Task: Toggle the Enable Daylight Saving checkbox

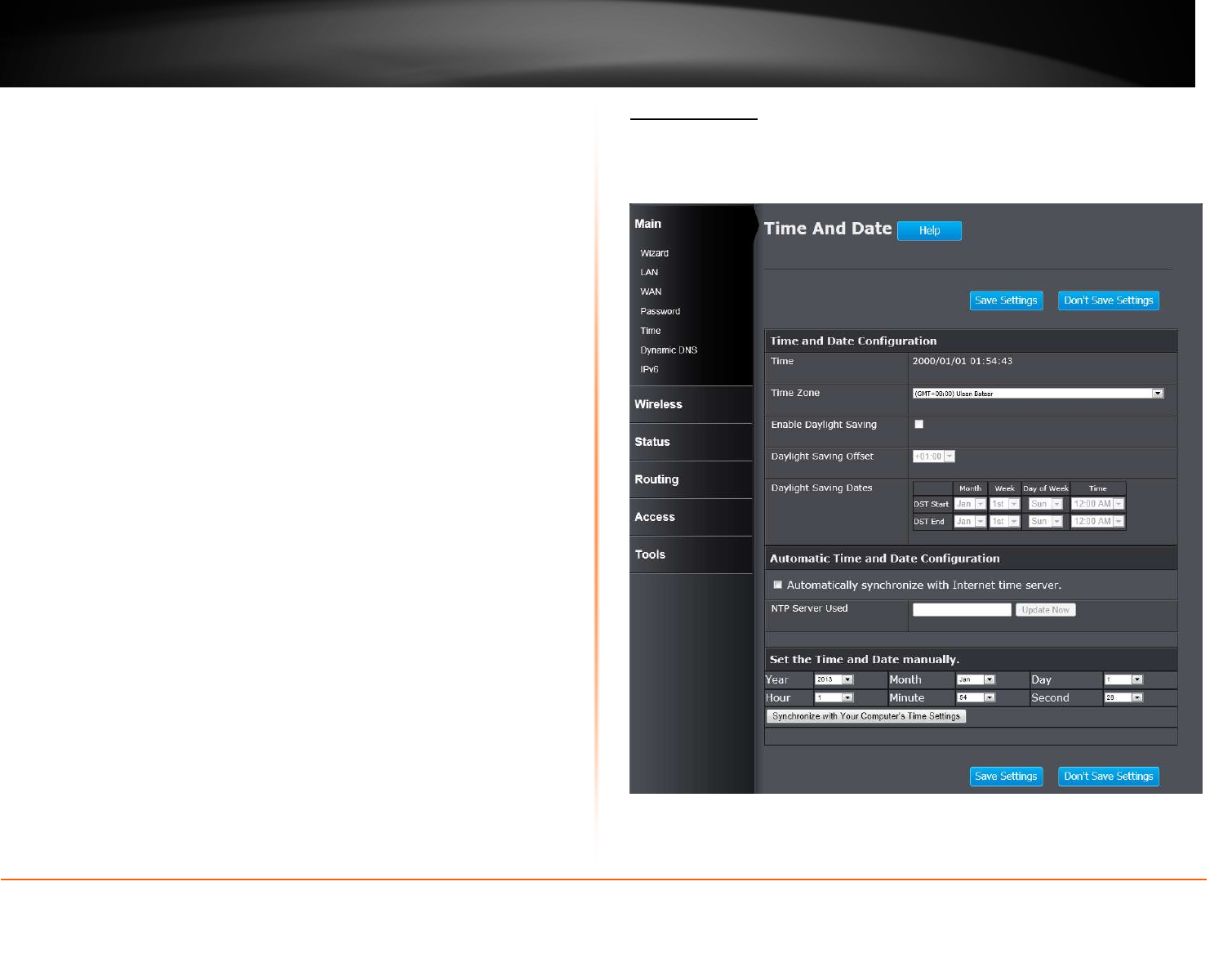Action: (x=918, y=425)
